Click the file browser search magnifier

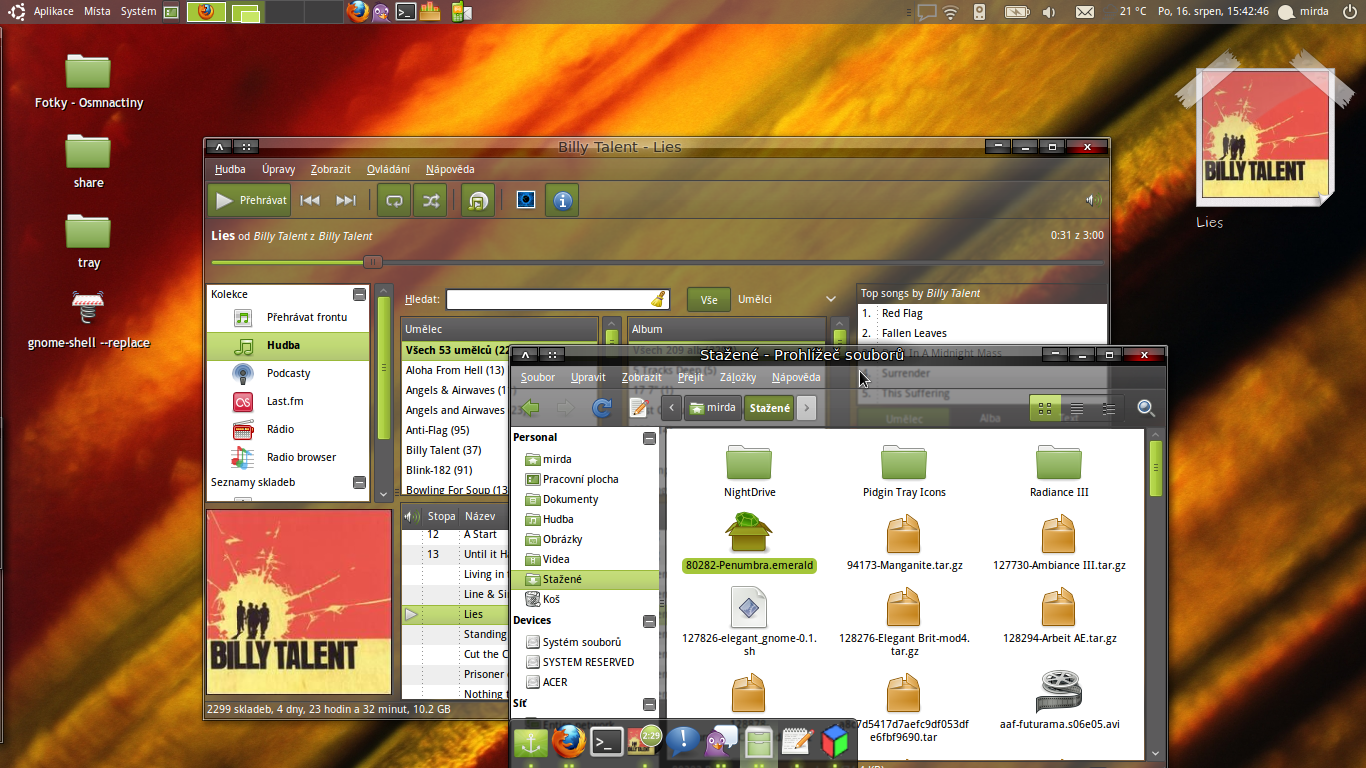1146,408
